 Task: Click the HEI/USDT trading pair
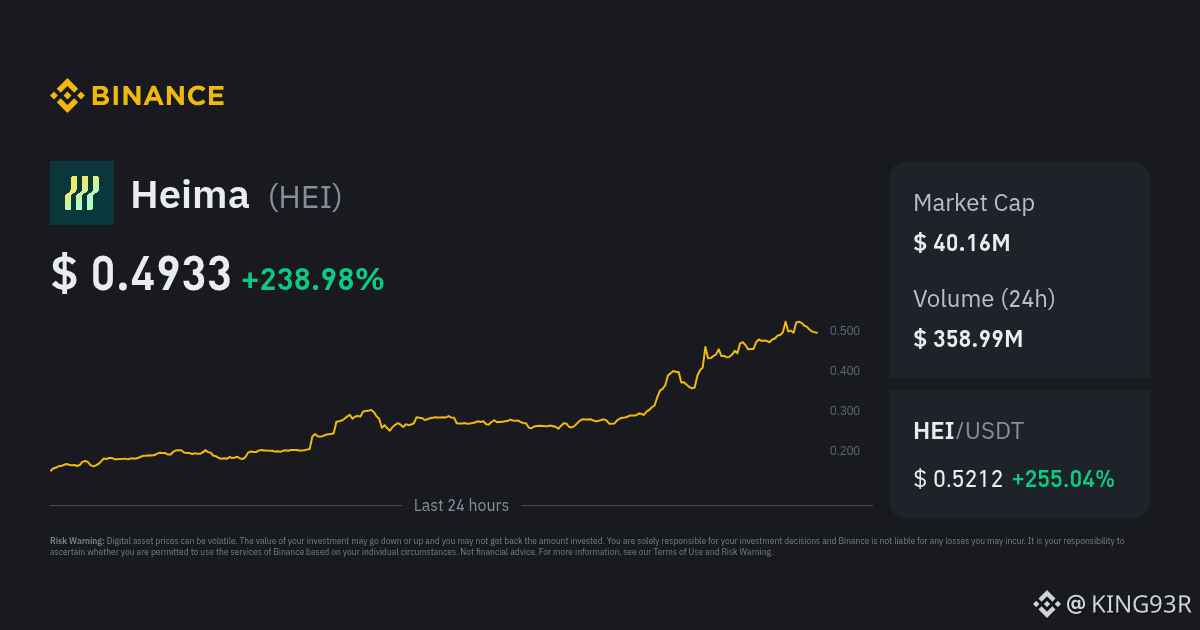point(968,431)
